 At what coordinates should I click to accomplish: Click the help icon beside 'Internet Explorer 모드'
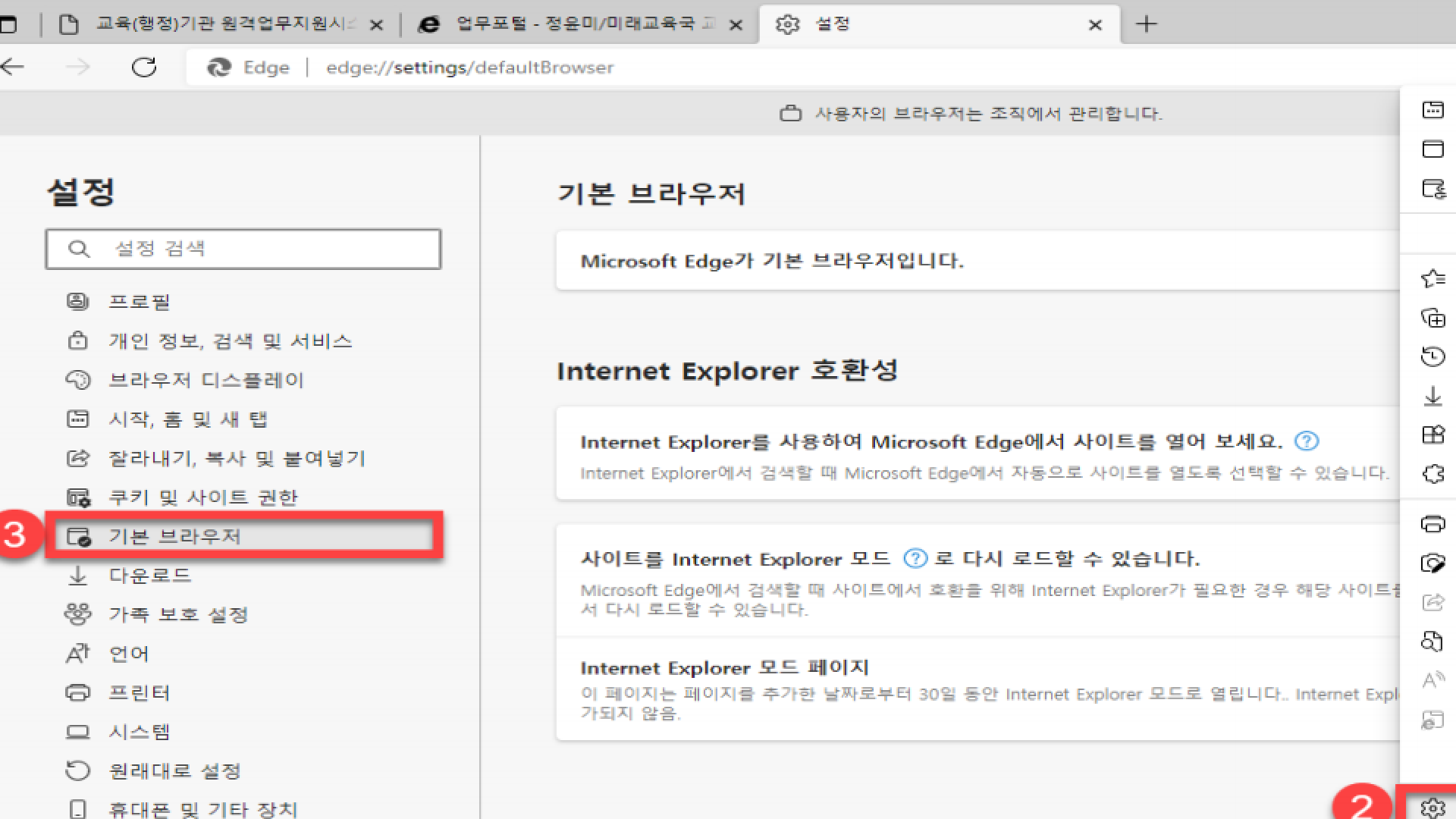(x=915, y=558)
